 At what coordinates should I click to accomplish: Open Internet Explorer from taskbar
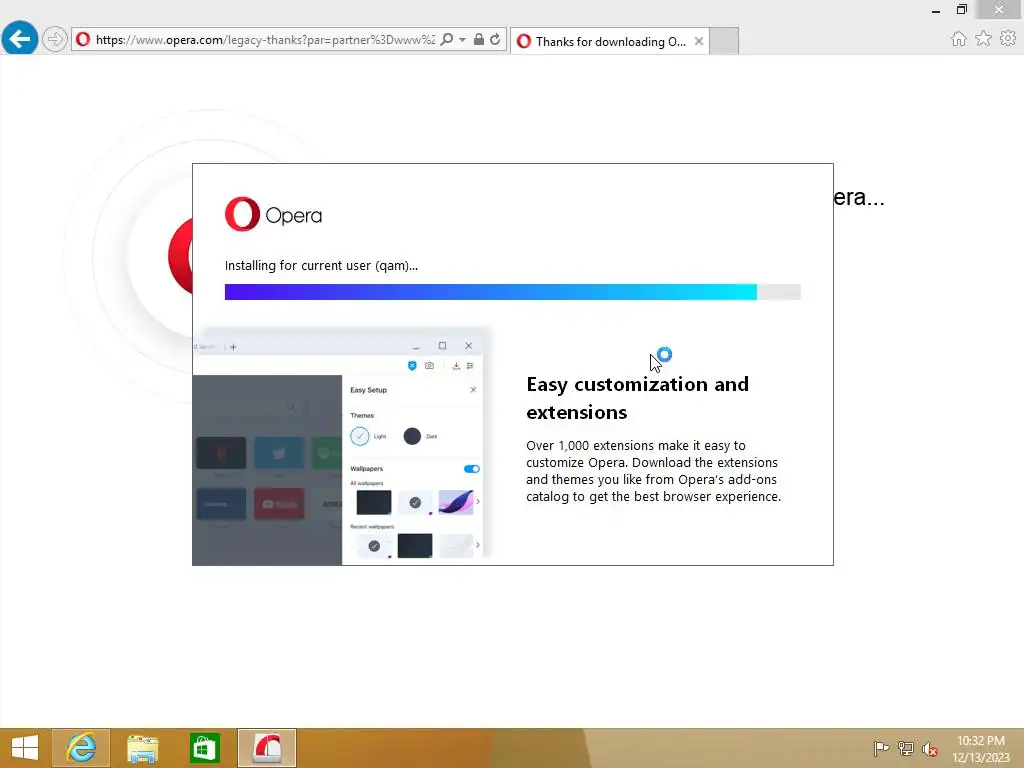(x=81, y=748)
